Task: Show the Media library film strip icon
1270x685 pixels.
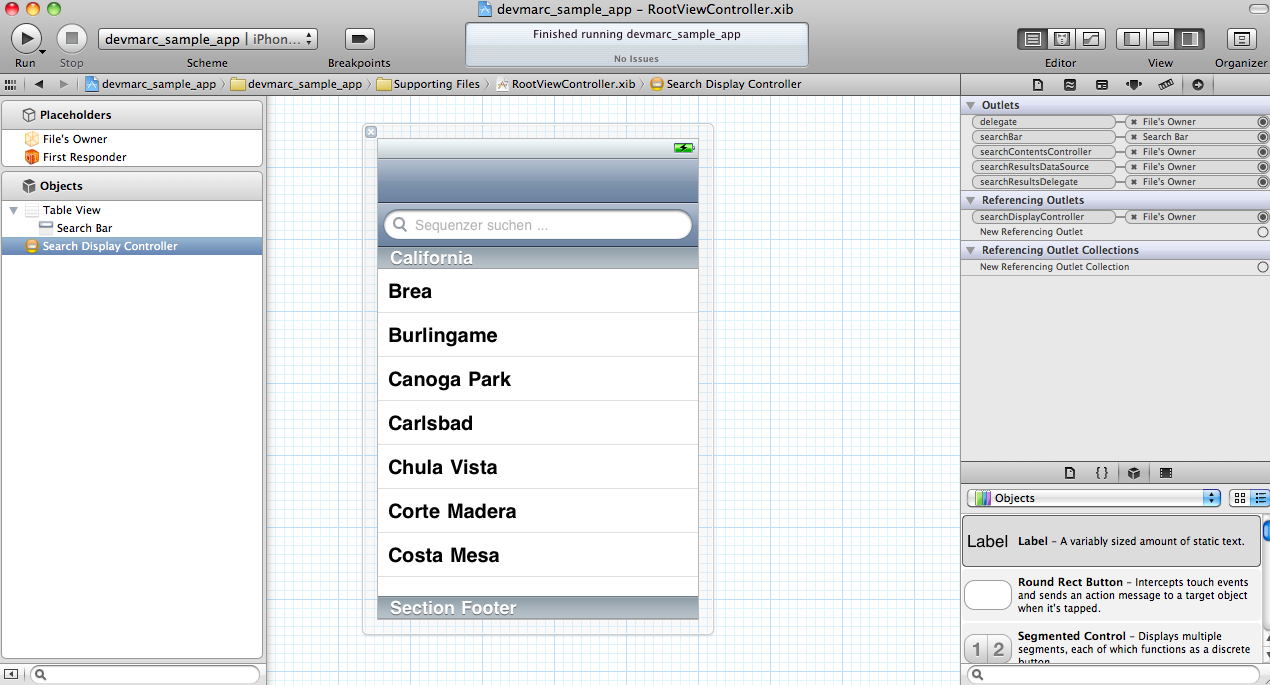Action: [x=1166, y=472]
